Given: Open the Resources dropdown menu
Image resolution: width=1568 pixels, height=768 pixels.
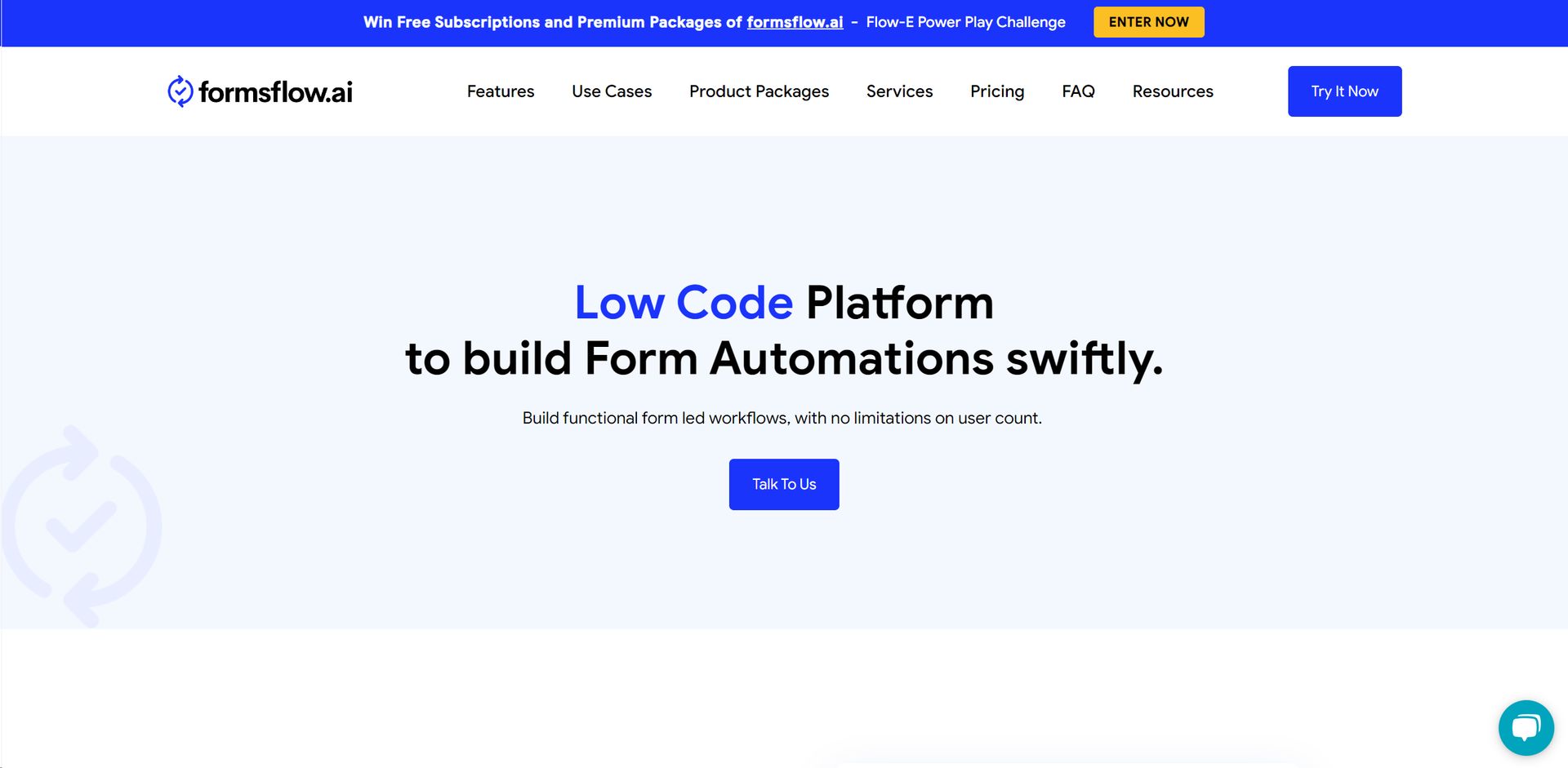Looking at the screenshot, I should click(x=1173, y=91).
